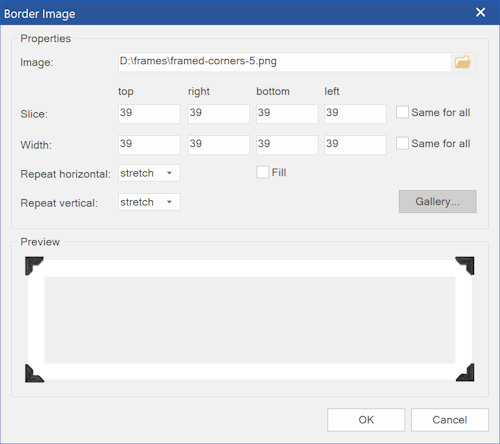Image resolution: width=500 pixels, height=444 pixels.
Task: Select the Slice right value field
Action: pos(219,114)
